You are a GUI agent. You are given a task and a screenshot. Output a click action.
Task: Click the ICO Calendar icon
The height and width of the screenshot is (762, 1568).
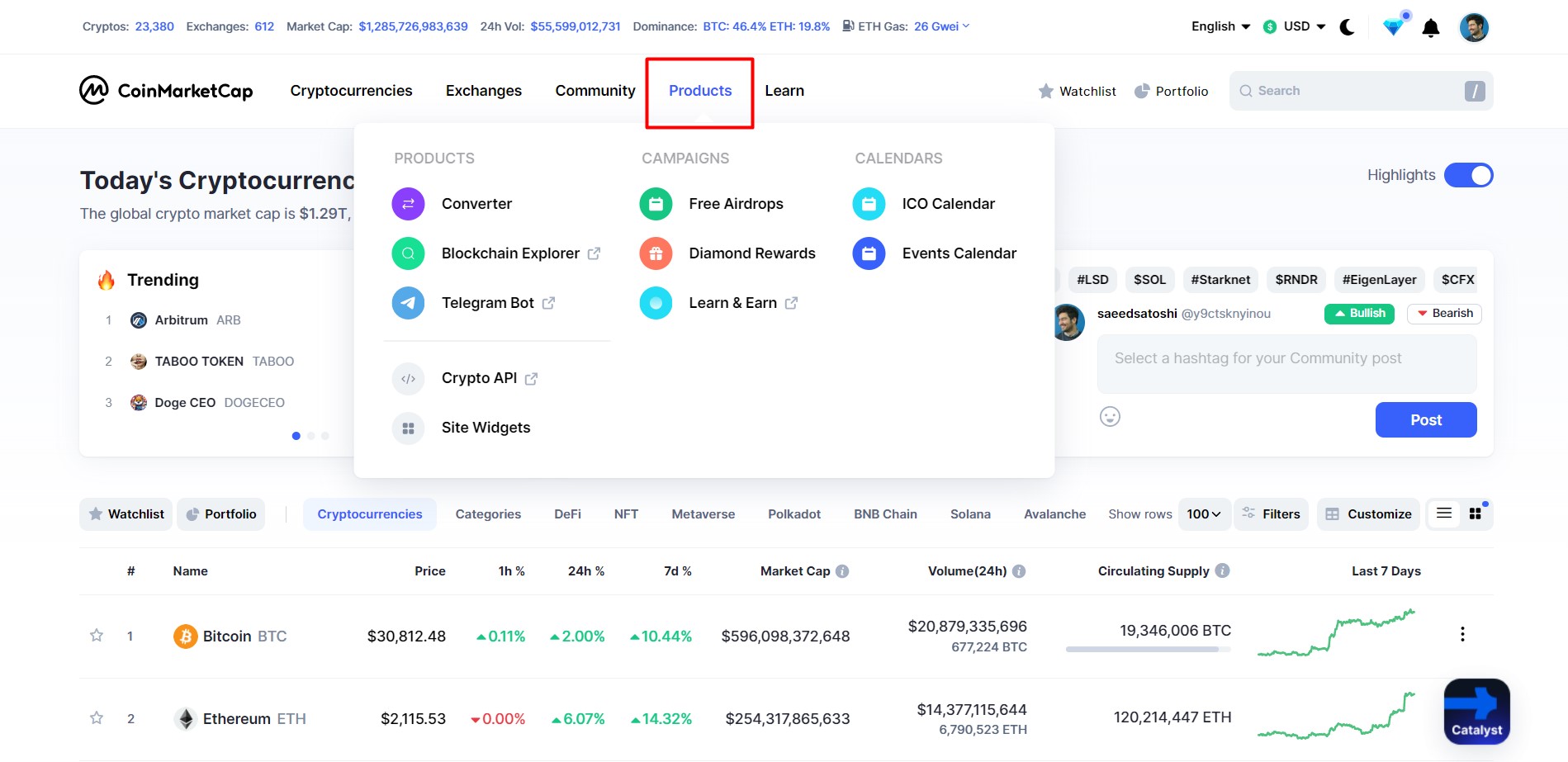(x=869, y=204)
